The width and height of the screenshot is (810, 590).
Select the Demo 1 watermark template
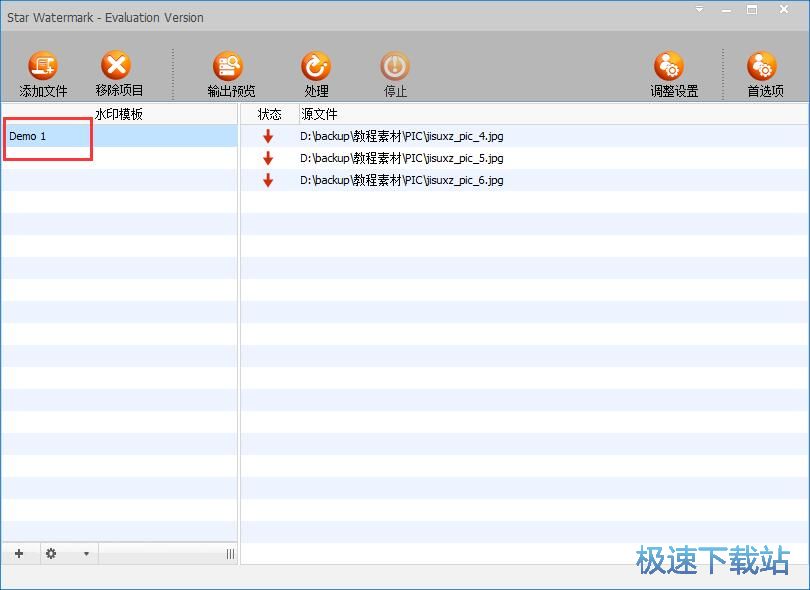(x=28, y=136)
